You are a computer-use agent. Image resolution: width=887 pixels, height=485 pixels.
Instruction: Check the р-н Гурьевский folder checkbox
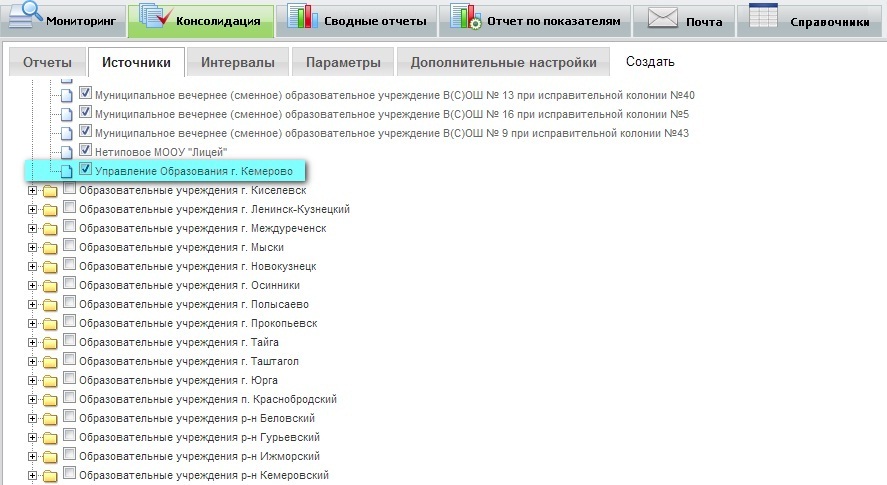(70, 435)
